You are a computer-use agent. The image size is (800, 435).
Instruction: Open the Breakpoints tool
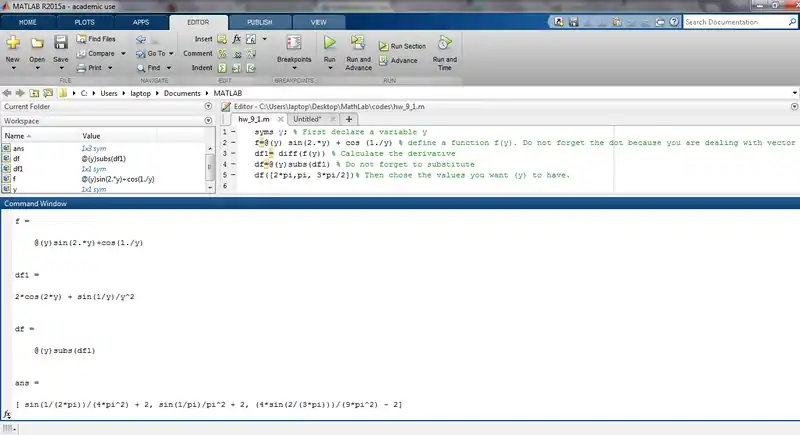[x=294, y=43]
